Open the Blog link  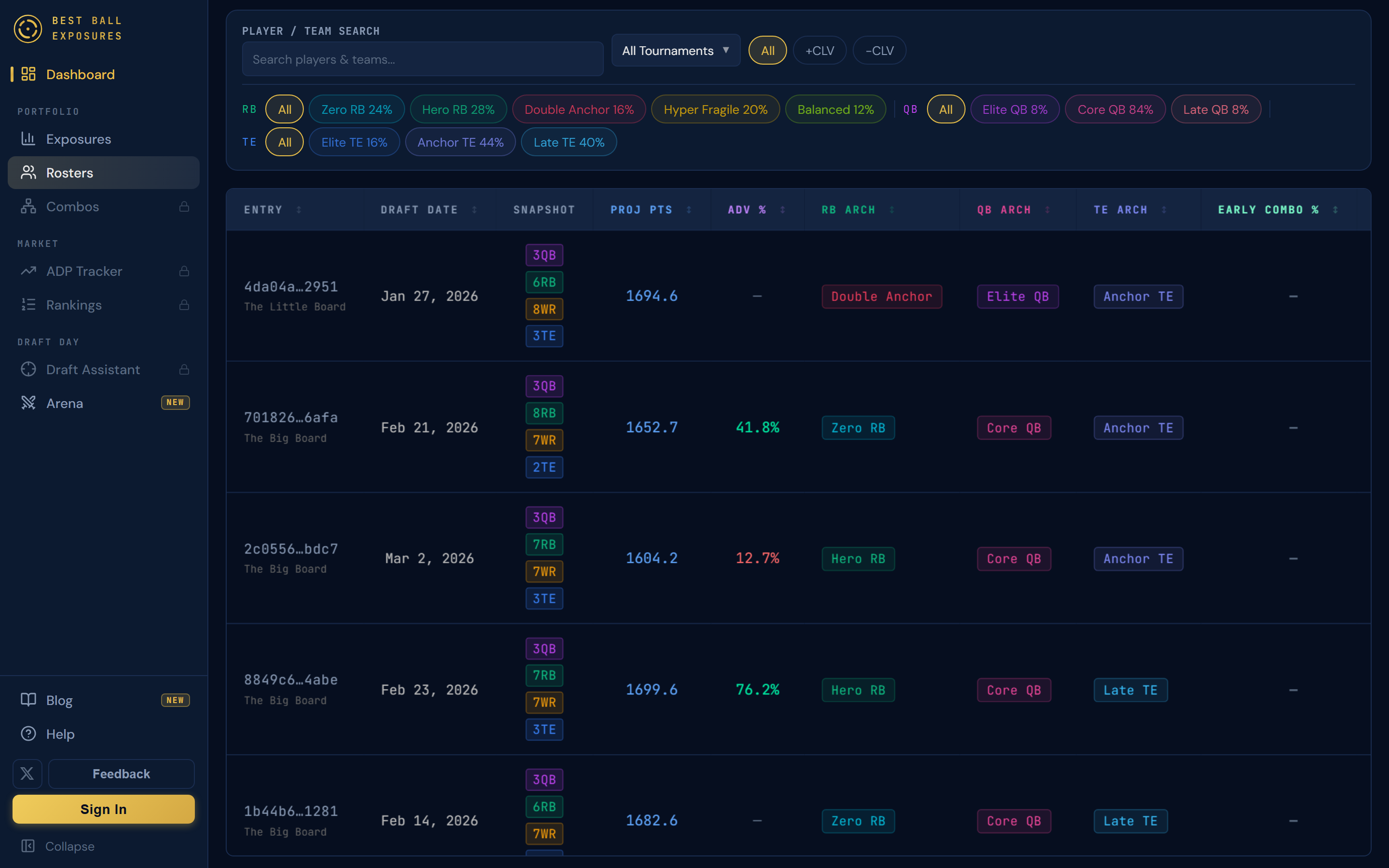click(x=103, y=700)
